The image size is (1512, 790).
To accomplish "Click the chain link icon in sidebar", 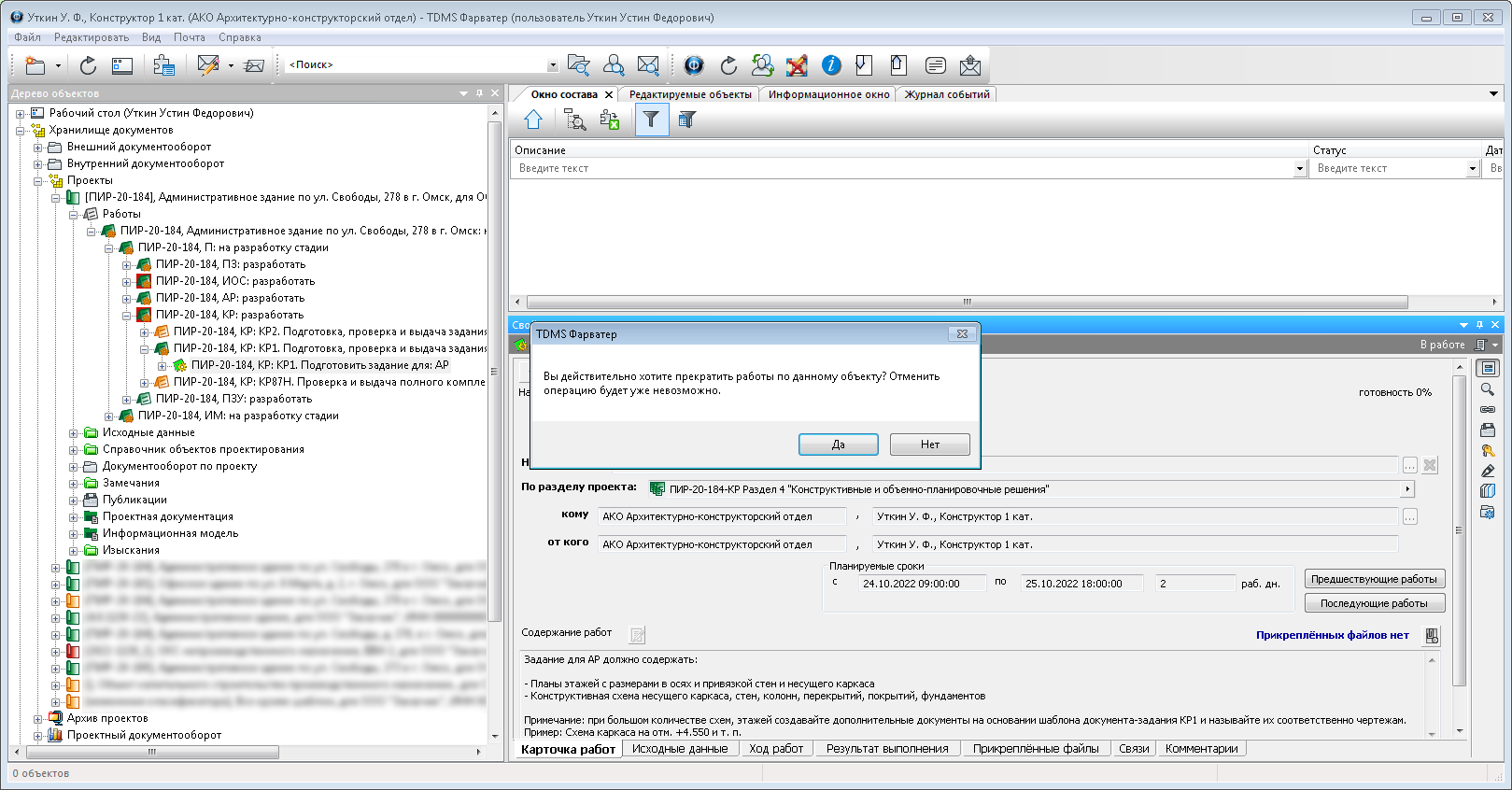I will [1488, 410].
